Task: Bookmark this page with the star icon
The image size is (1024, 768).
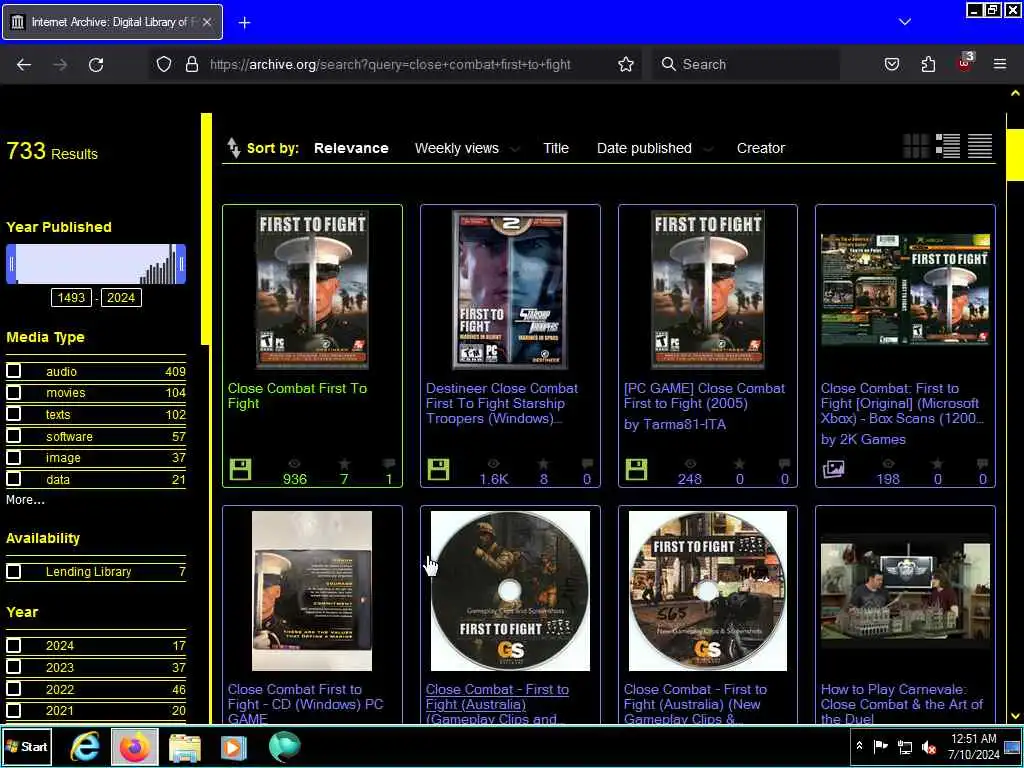Action: [x=626, y=64]
